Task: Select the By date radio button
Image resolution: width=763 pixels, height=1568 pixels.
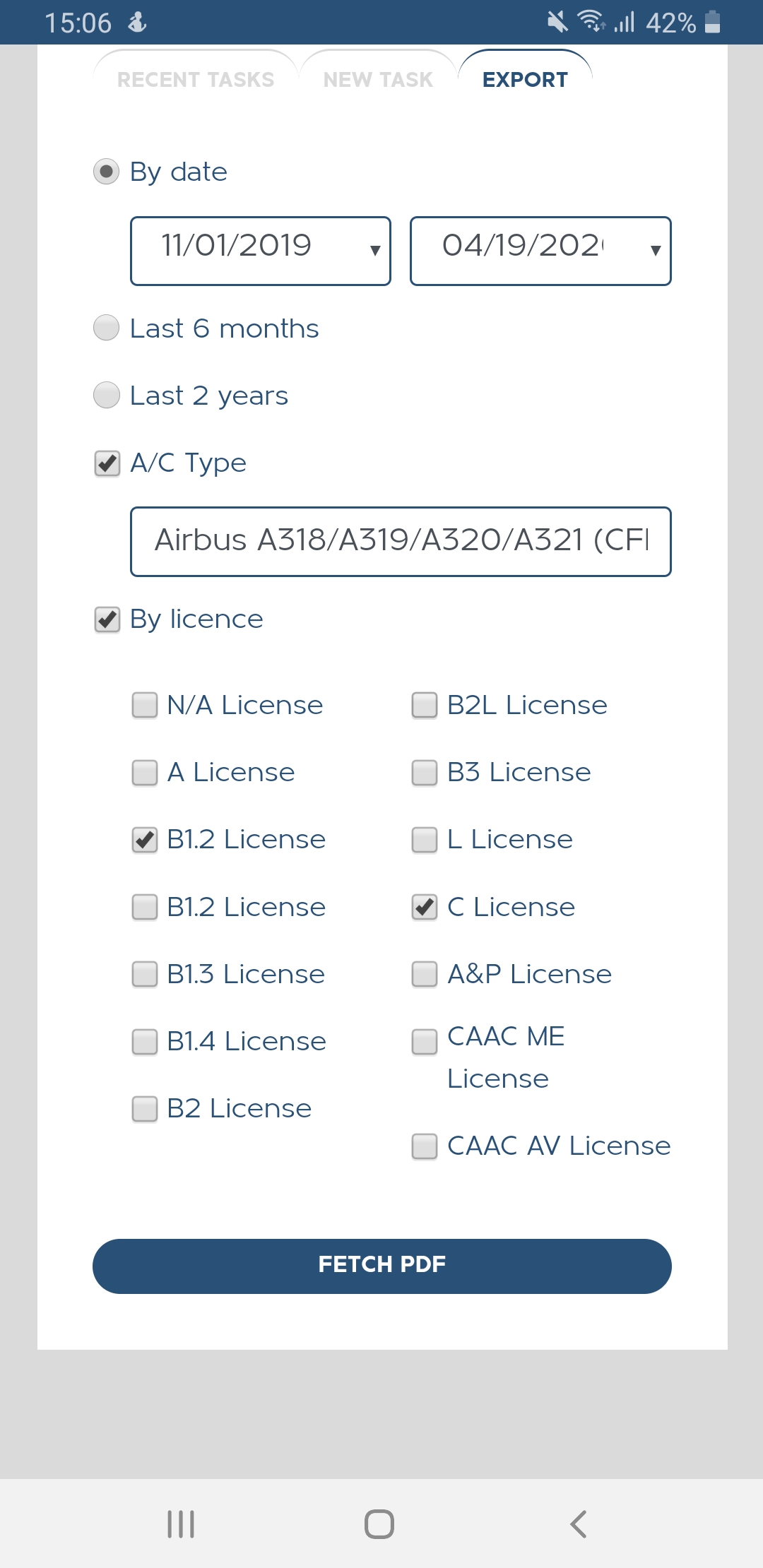Action: tap(107, 172)
